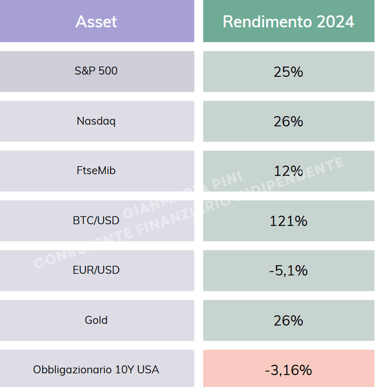Select the Obbligazionario 10Y USA cell
Viewport: 375px width, 387px height.
coord(97,368)
